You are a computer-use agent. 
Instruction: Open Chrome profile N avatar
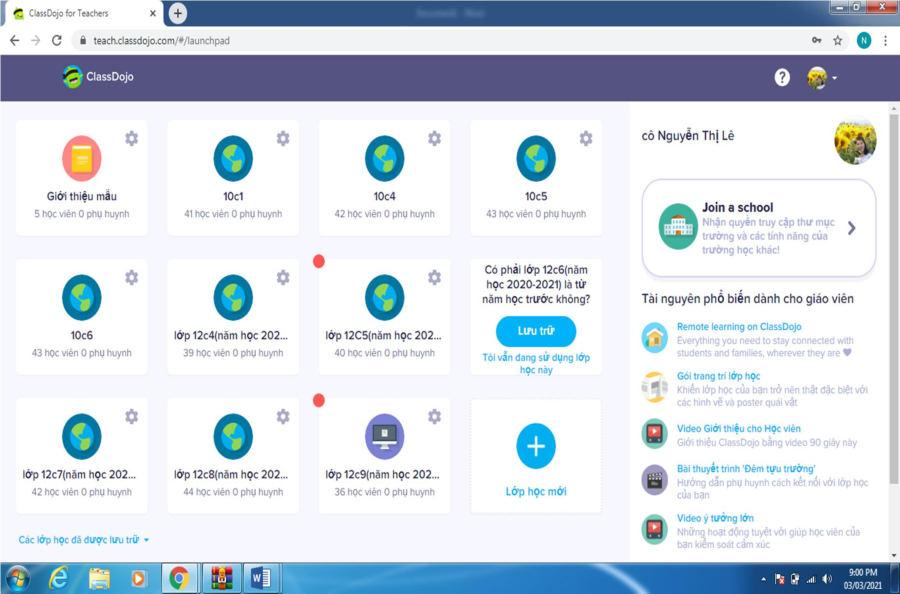click(864, 40)
